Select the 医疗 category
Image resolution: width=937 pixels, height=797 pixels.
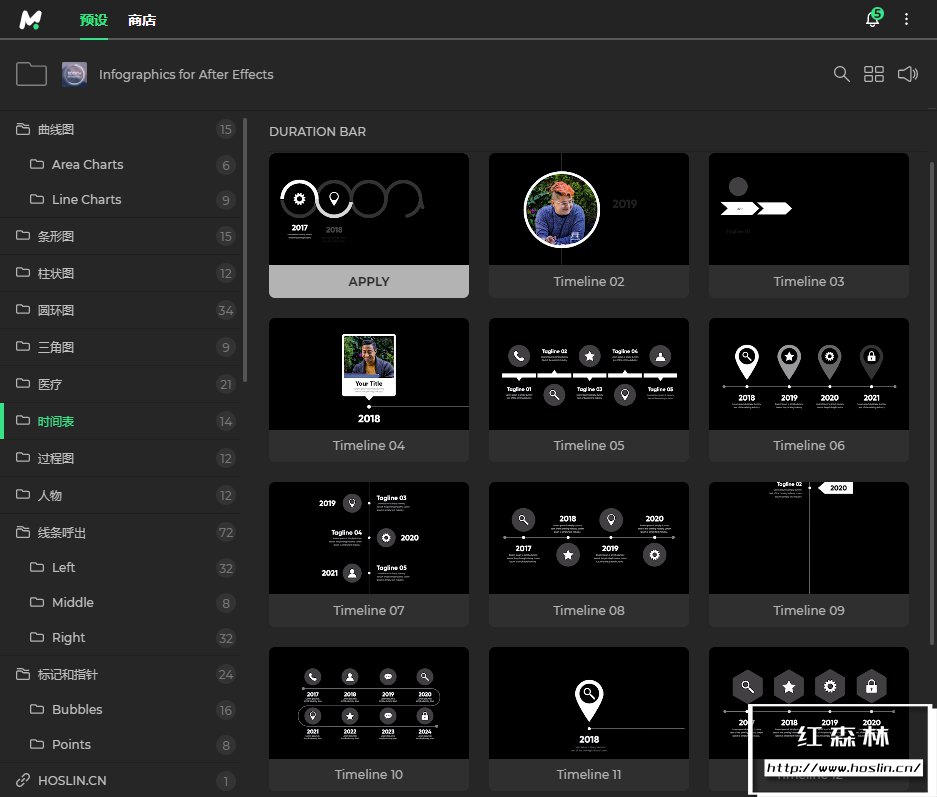point(121,384)
